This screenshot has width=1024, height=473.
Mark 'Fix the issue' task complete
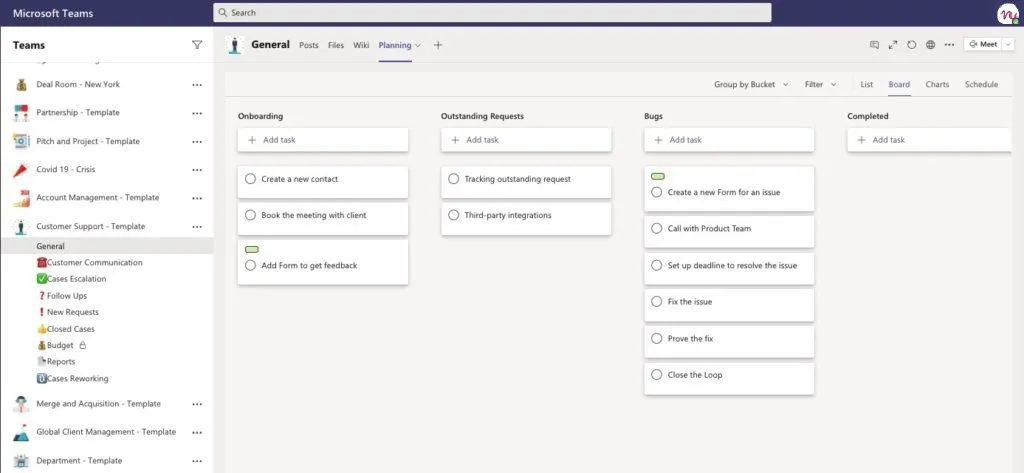tap(656, 302)
